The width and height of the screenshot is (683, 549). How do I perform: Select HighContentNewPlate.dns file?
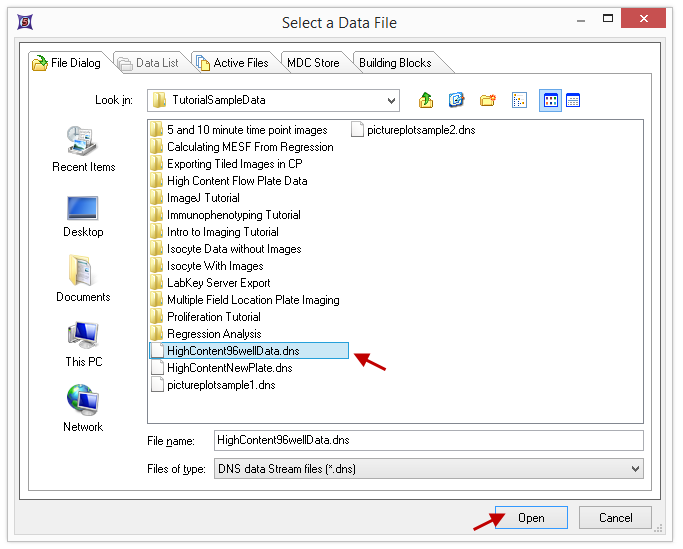point(229,368)
